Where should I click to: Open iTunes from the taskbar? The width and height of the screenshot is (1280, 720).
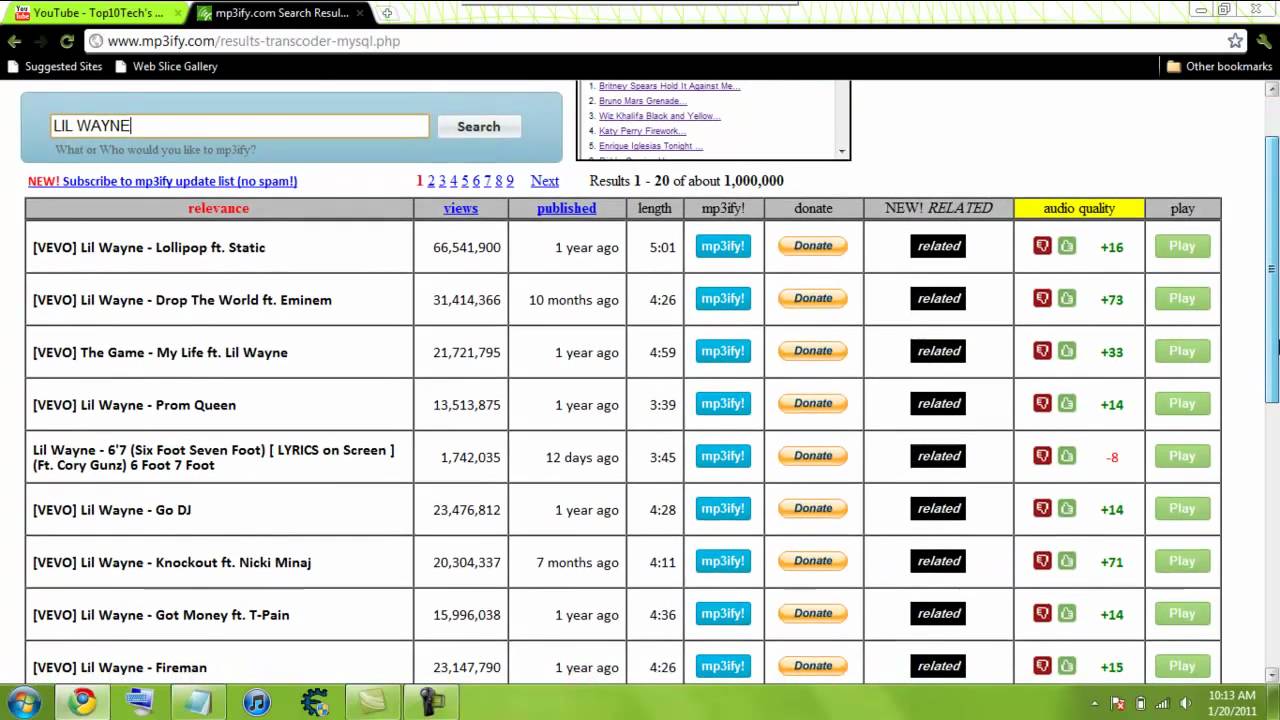click(257, 702)
